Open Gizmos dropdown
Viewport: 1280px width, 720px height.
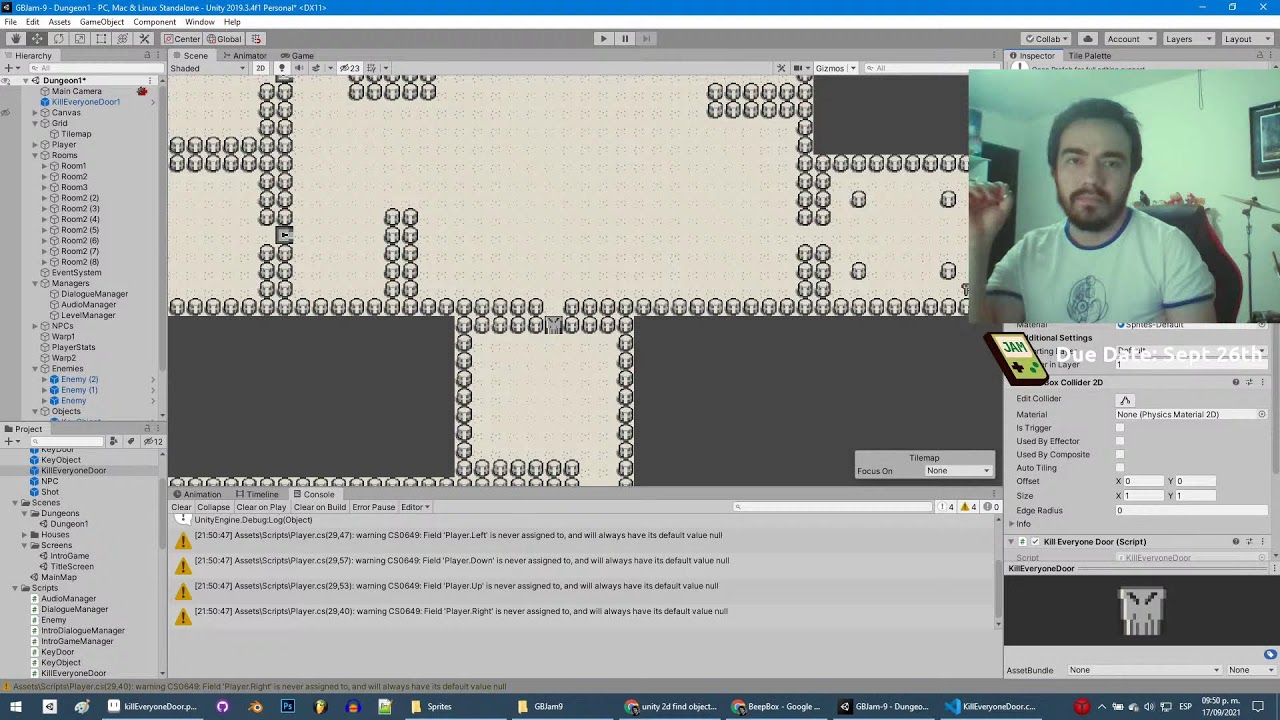(x=834, y=68)
